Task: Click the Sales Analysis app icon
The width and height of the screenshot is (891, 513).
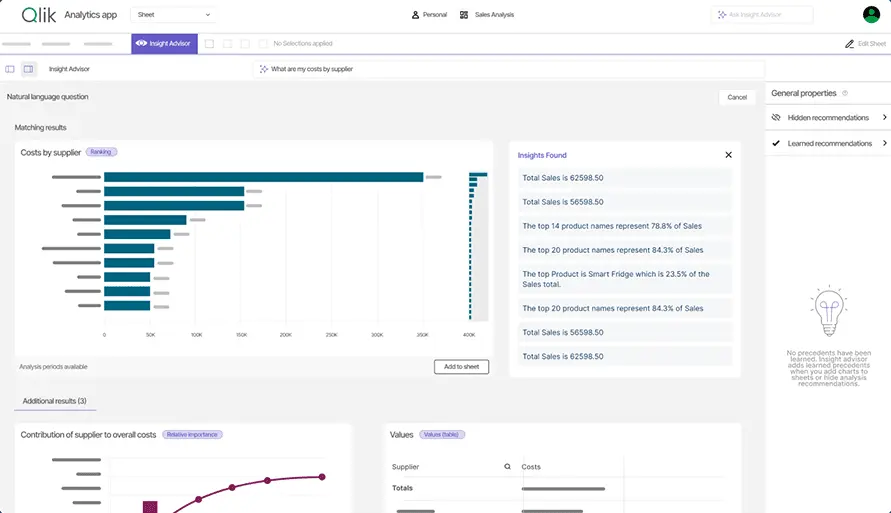Action: (x=464, y=15)
